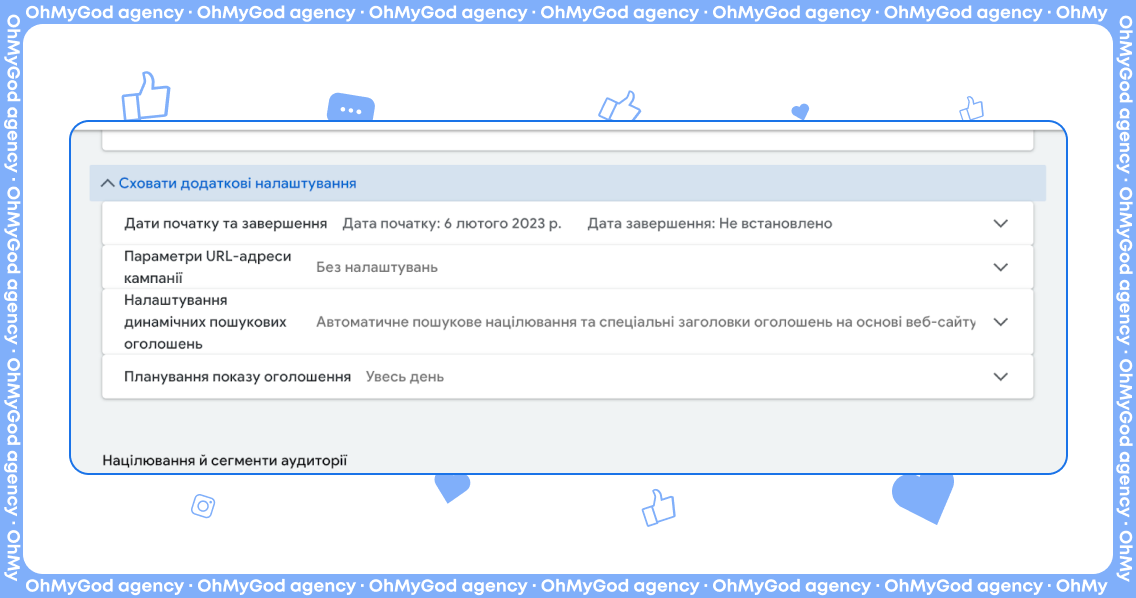Click the large thumbs-up icon at top left

pyautogui.click(x=146, y=97)
